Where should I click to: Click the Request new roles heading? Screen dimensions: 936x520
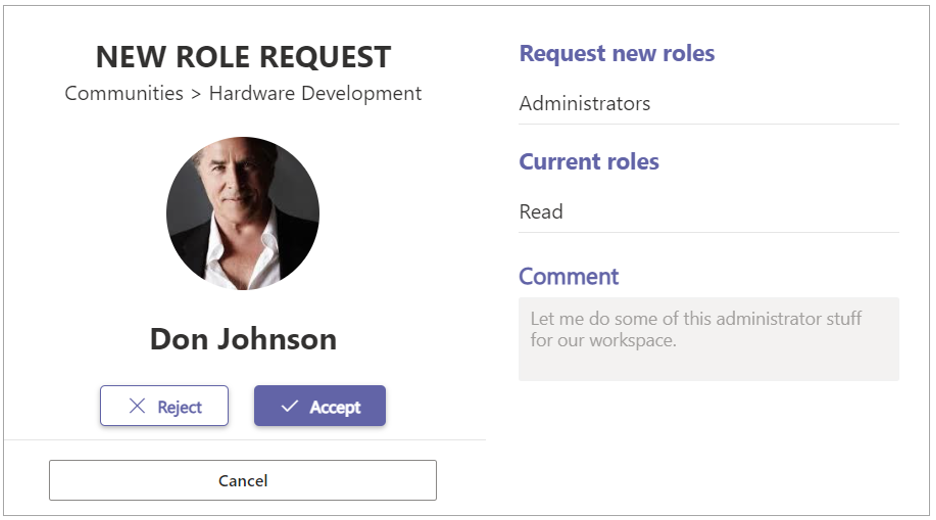pyautogui.click(x=617, y=54)
